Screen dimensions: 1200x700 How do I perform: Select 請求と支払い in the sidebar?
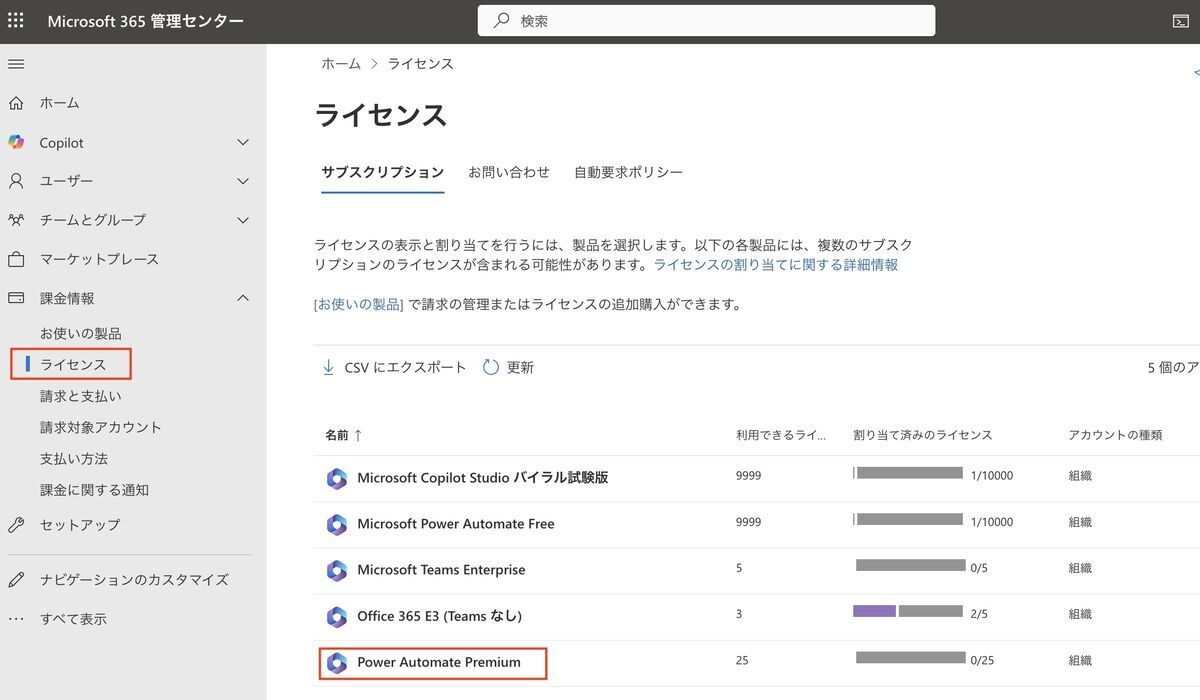pyautogui.click(x=81, y=396)
